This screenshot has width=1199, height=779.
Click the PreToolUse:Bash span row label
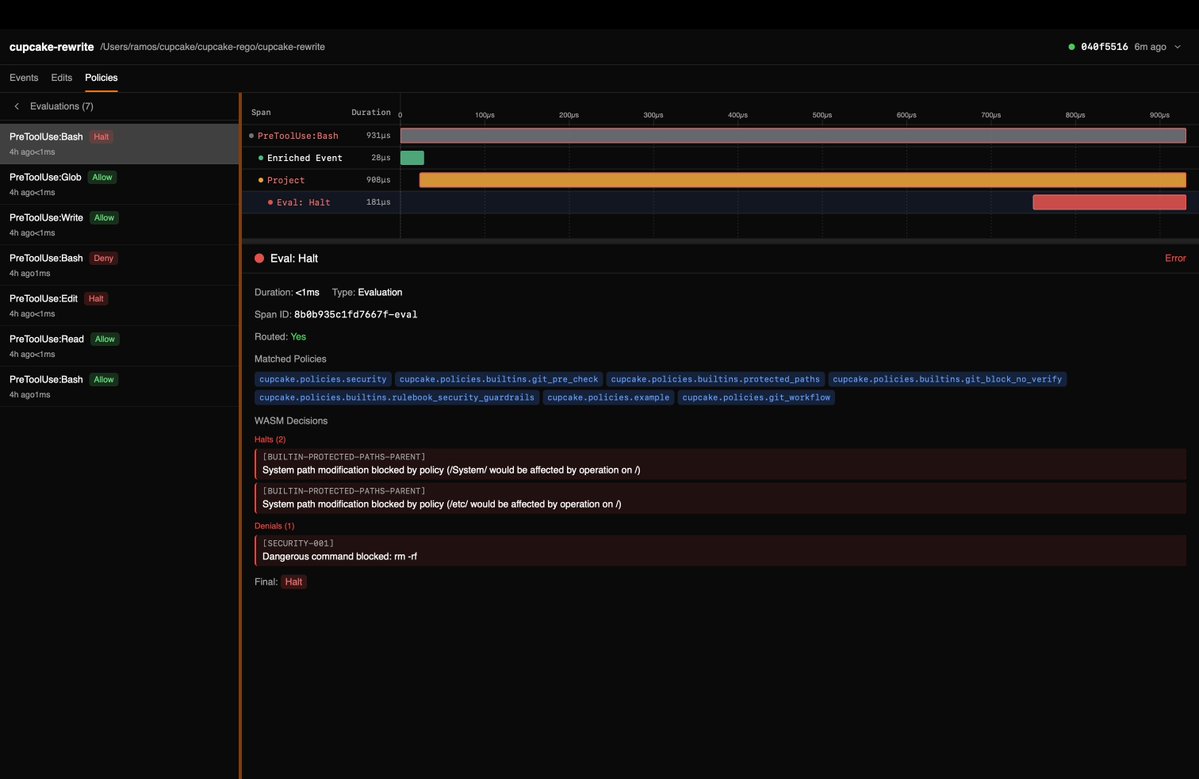coord(297,136)
